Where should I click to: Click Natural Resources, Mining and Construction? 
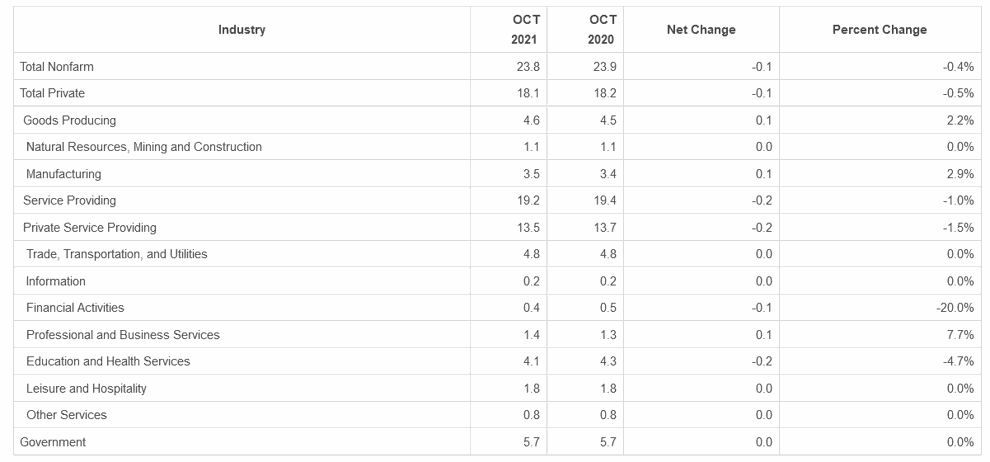(x=144, y=147)
